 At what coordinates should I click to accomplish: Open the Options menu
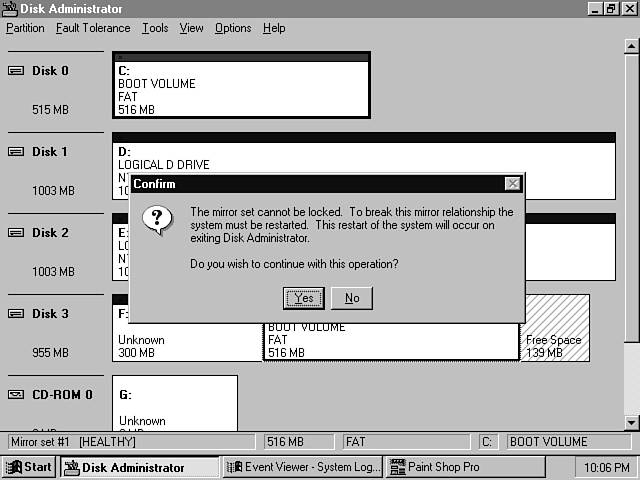(x=233, y=28)
